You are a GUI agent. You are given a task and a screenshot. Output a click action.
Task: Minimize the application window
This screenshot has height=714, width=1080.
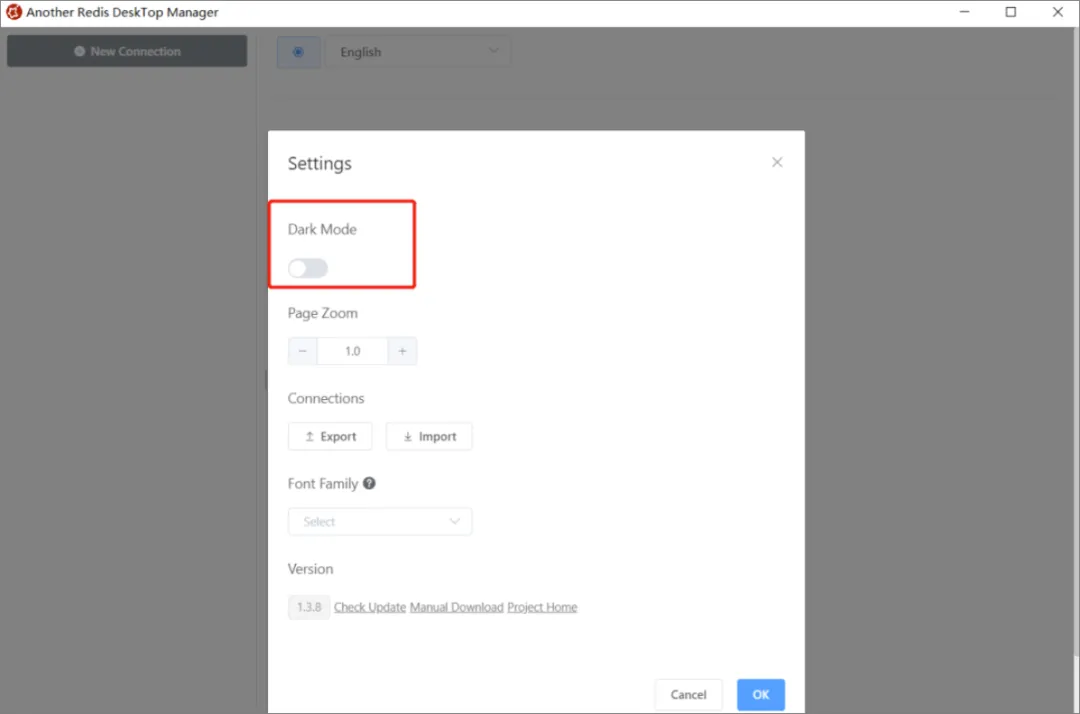click(x=964, y=13)
